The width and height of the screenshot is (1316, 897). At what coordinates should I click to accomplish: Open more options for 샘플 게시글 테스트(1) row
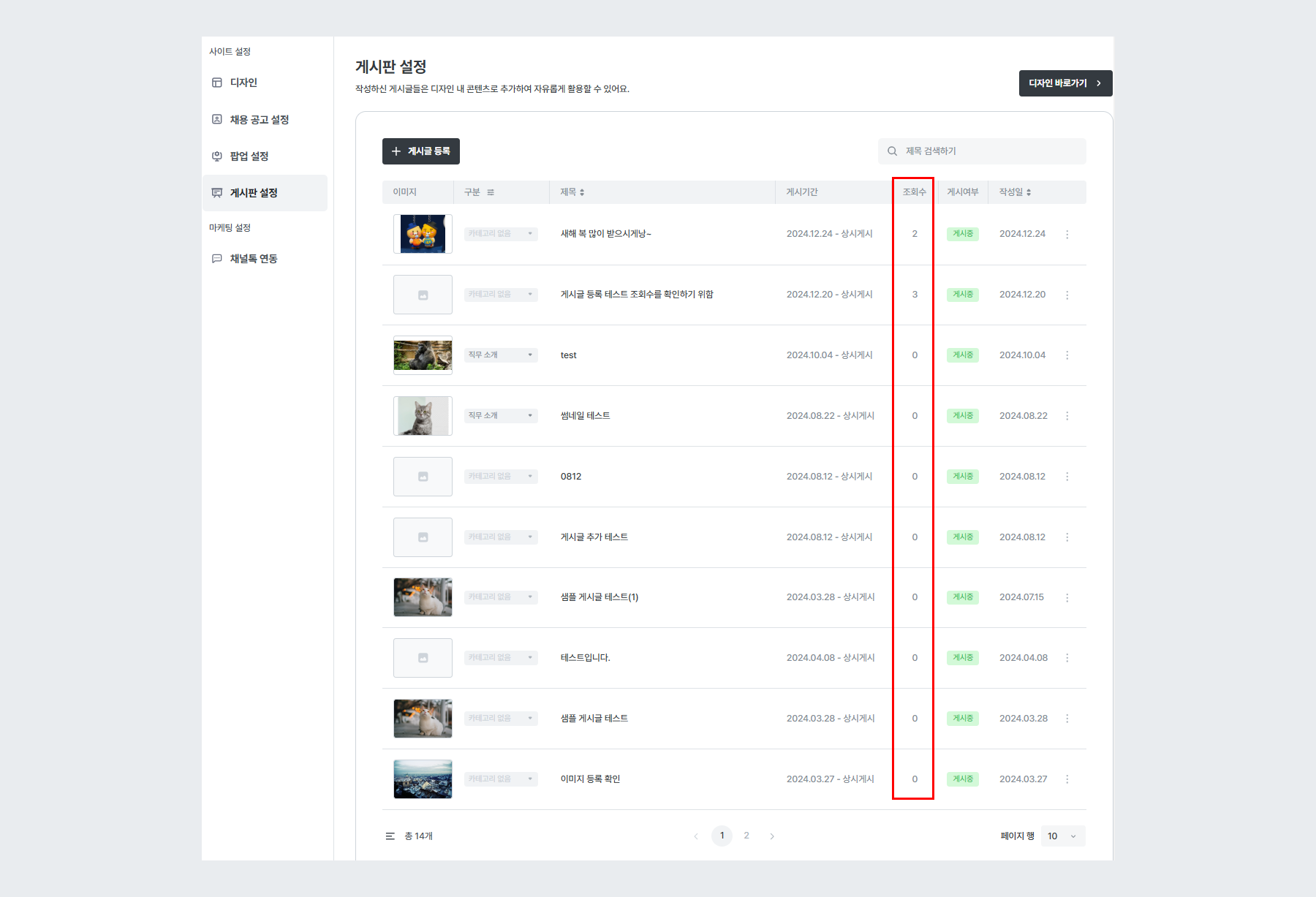1067,598
